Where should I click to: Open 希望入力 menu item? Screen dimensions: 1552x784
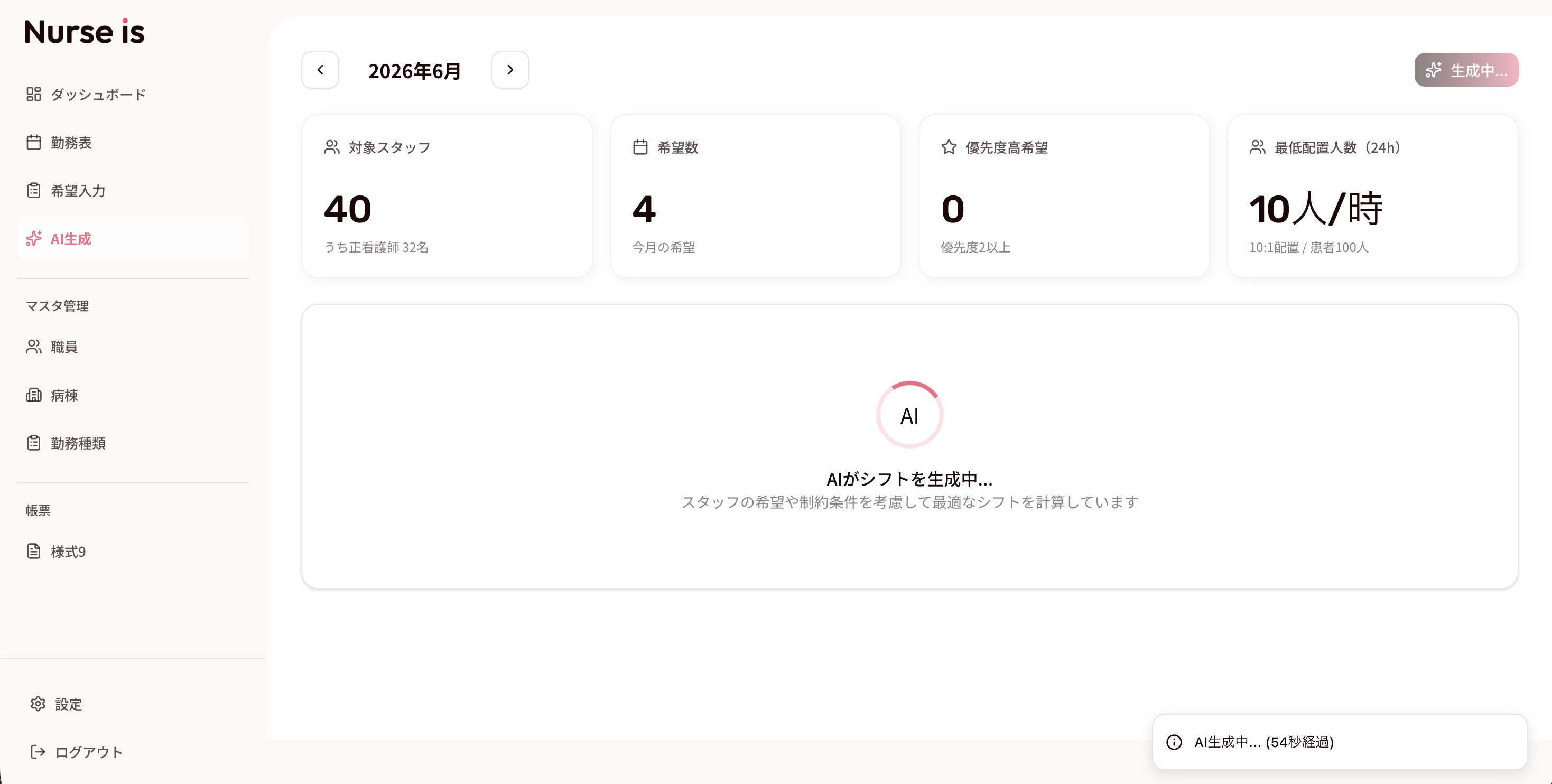tap(133, 191)
